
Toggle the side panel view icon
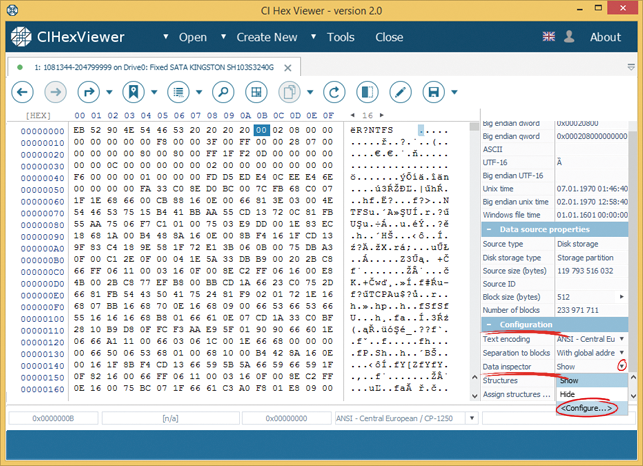point(367,92)
